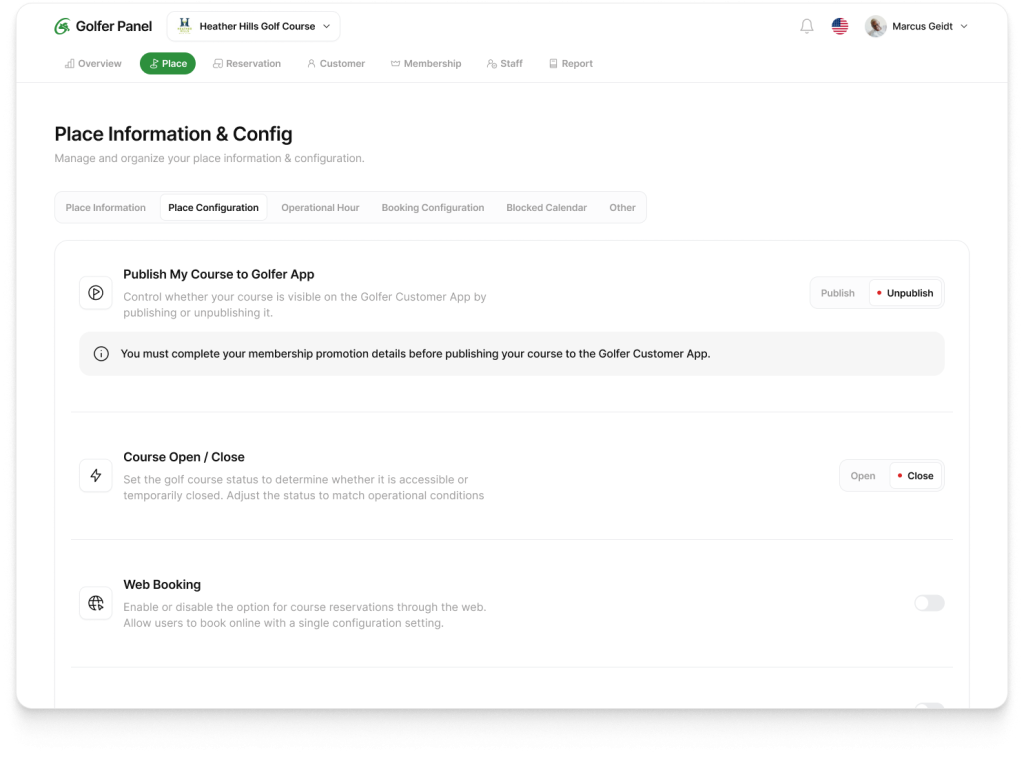
Task: Select the Place menu pill
Action: [x=168, y=63]
